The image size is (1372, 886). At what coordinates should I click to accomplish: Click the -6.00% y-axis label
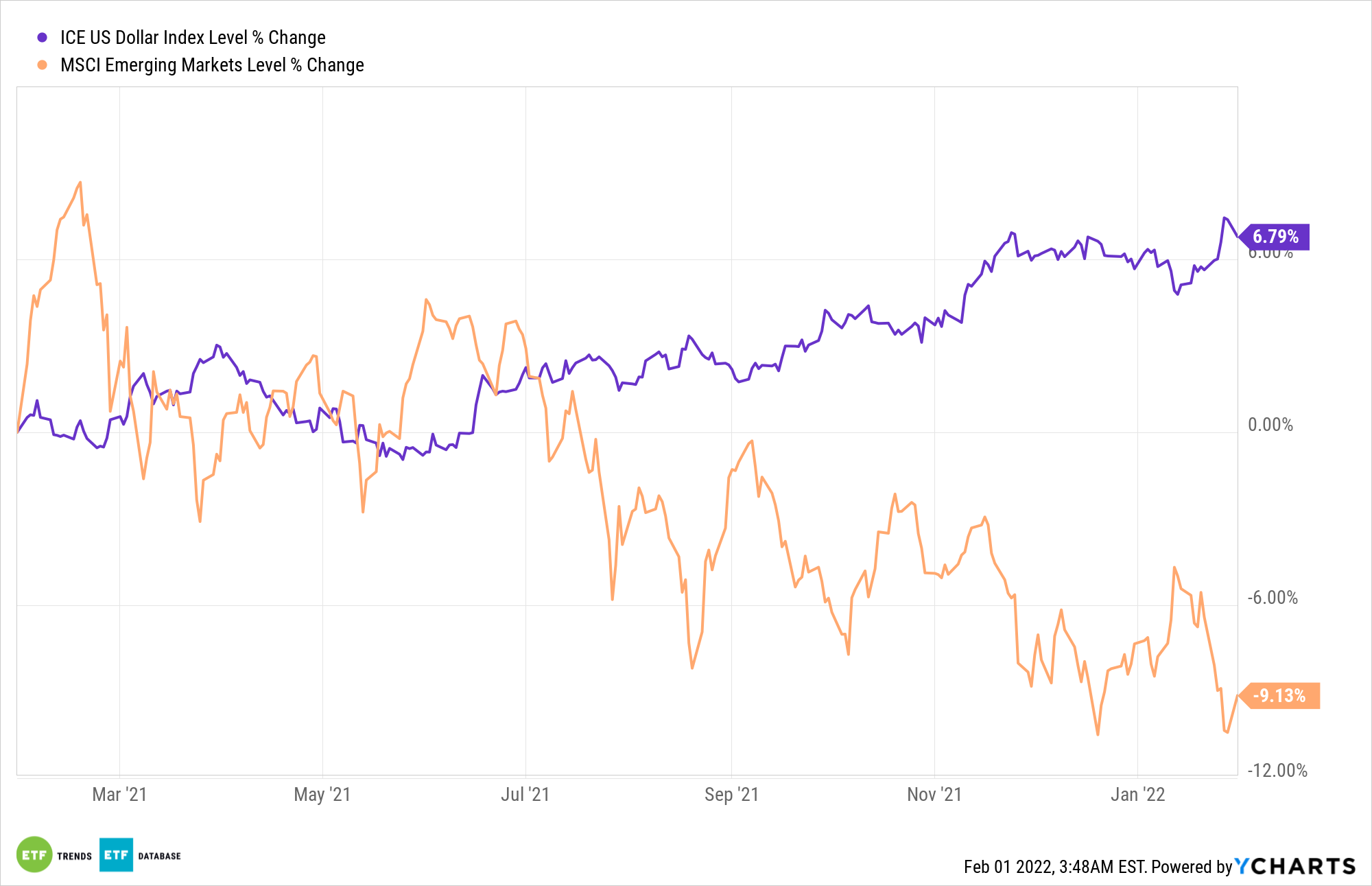1273,598
